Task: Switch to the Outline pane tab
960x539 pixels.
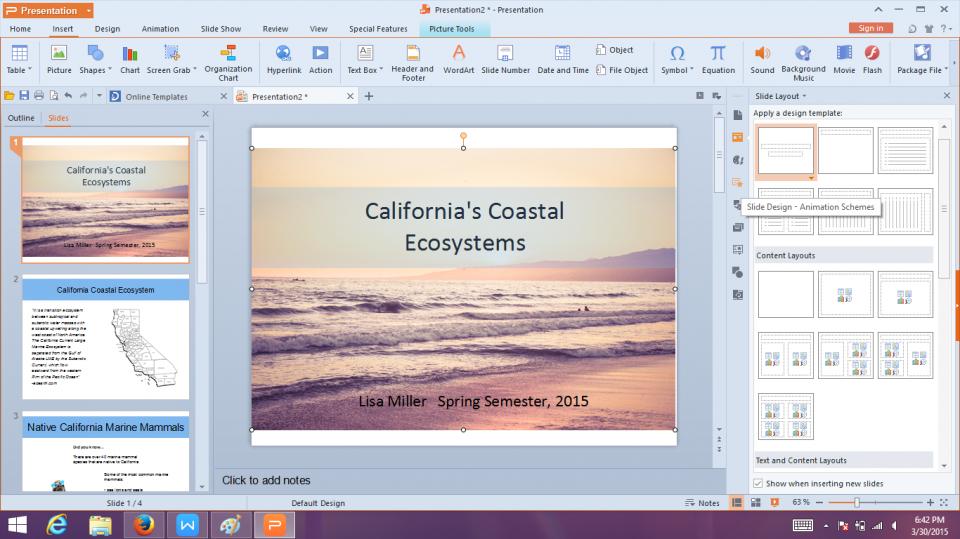Action: pos(21,118)
